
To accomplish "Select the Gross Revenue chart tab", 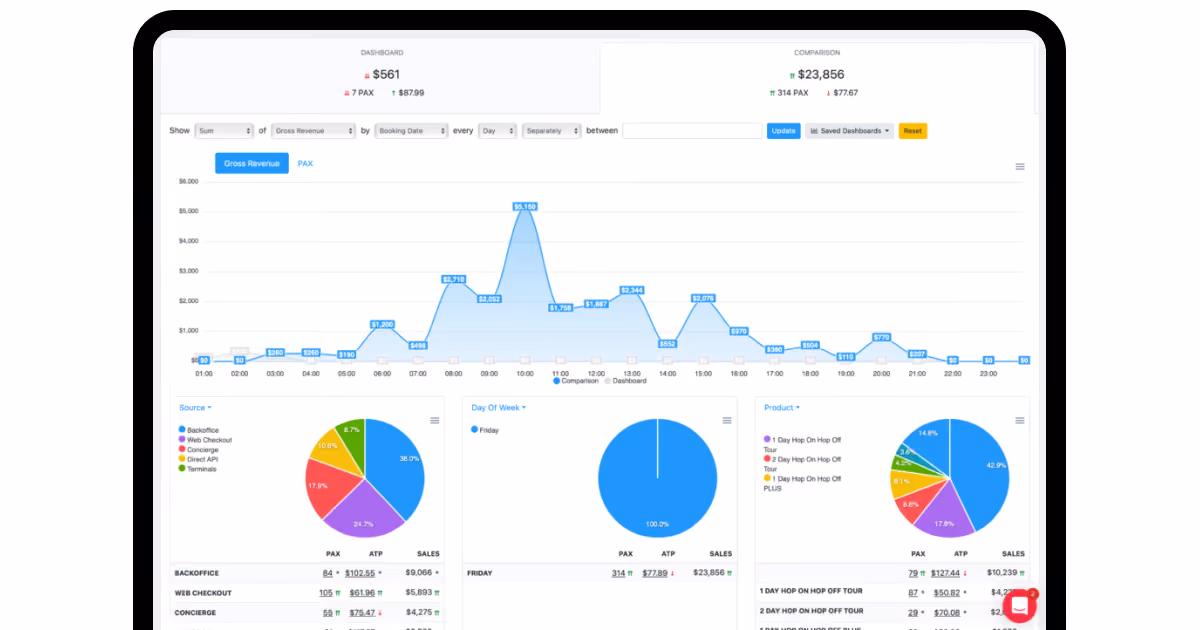I will click(x=252, y=163).
